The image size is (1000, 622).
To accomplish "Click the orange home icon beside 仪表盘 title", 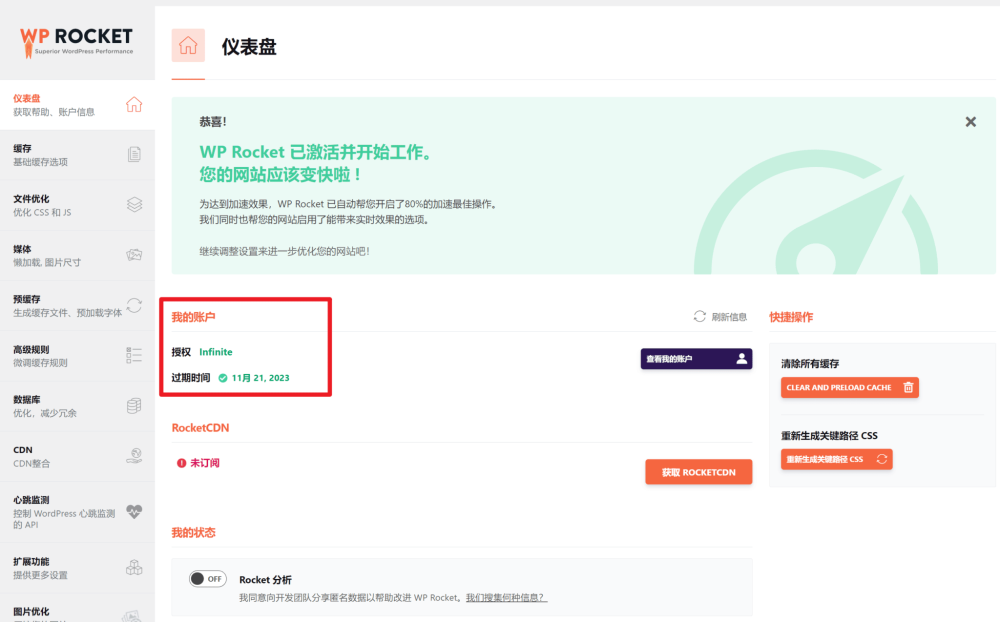I will (x=188, y=45).
